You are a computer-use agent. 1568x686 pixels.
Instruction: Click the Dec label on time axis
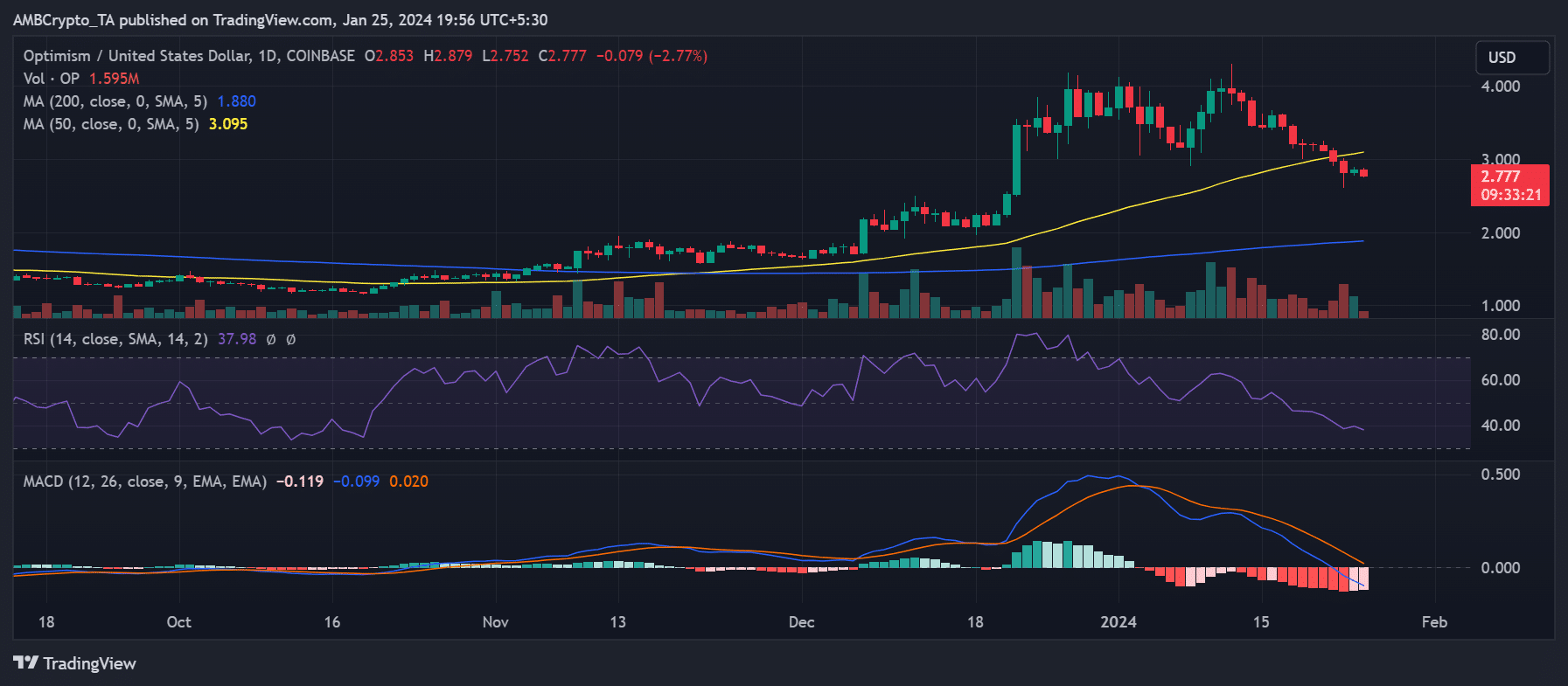(x=801, y=622)
